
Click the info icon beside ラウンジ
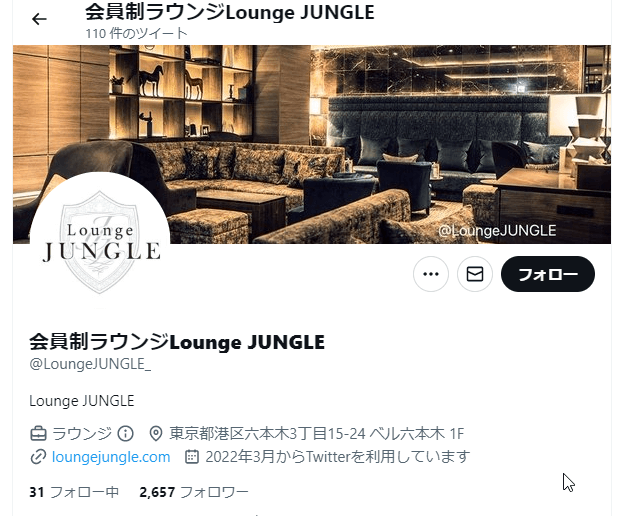[x=125, y=434]
